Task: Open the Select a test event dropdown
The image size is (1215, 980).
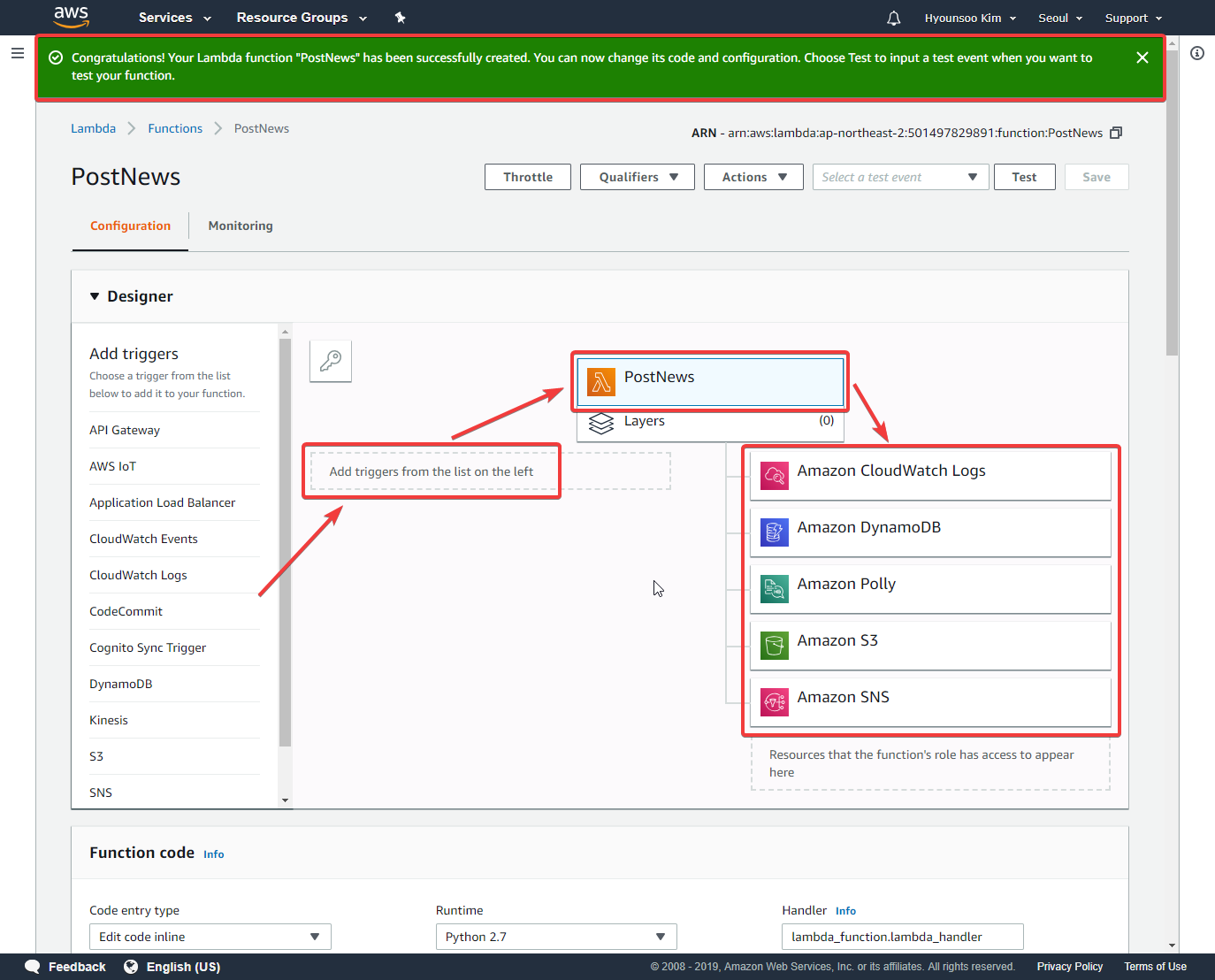Action: tap(900, 177)
